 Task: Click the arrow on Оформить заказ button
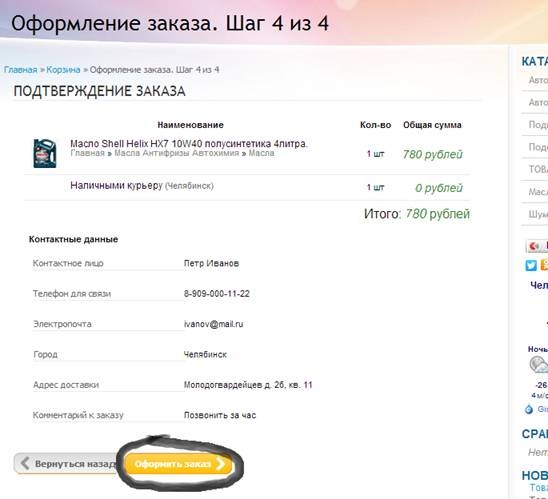pos(221,464)
